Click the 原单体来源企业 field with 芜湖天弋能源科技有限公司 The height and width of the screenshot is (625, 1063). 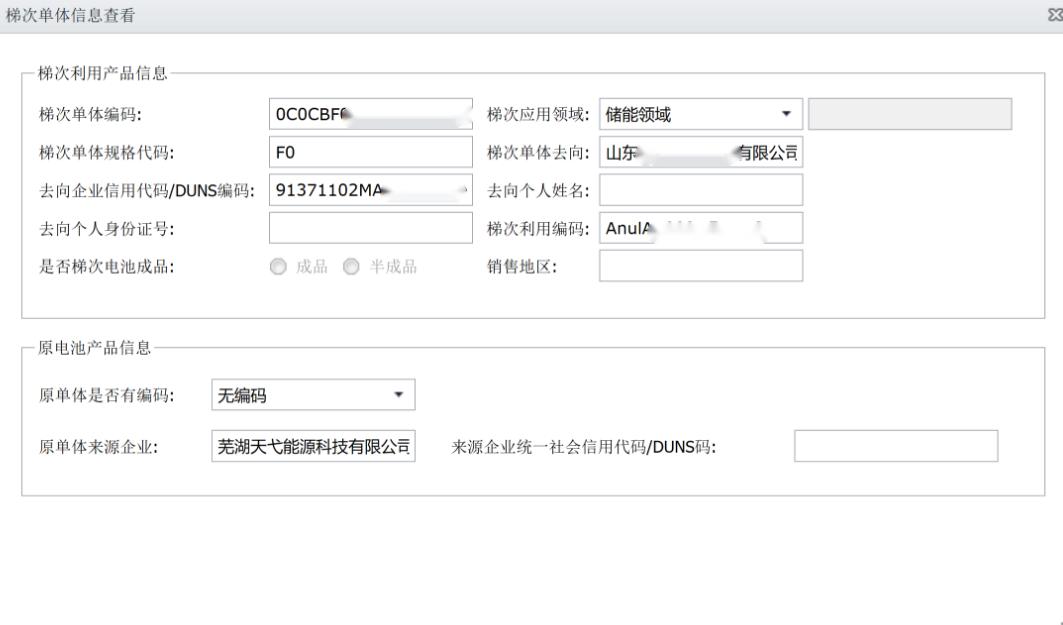(313, 446)
